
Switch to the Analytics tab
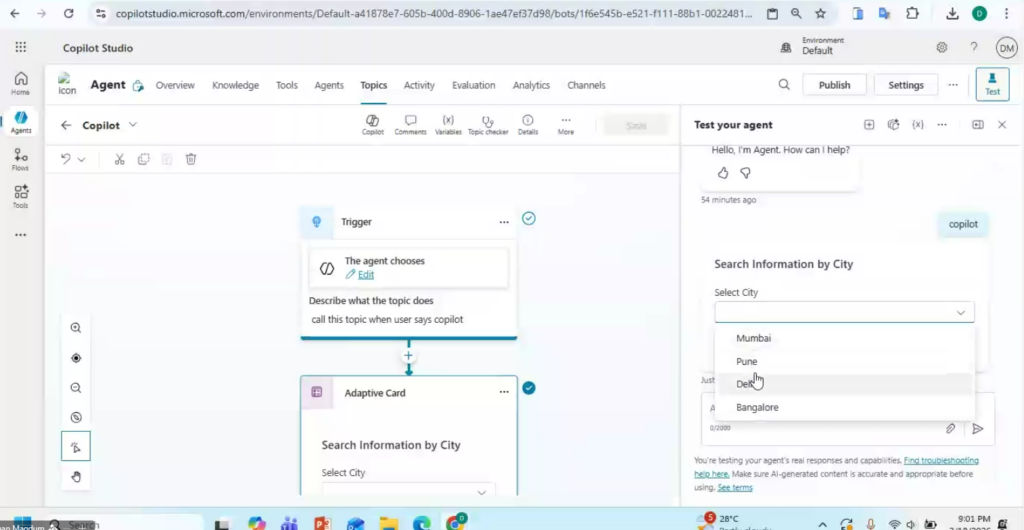(531, 85)
